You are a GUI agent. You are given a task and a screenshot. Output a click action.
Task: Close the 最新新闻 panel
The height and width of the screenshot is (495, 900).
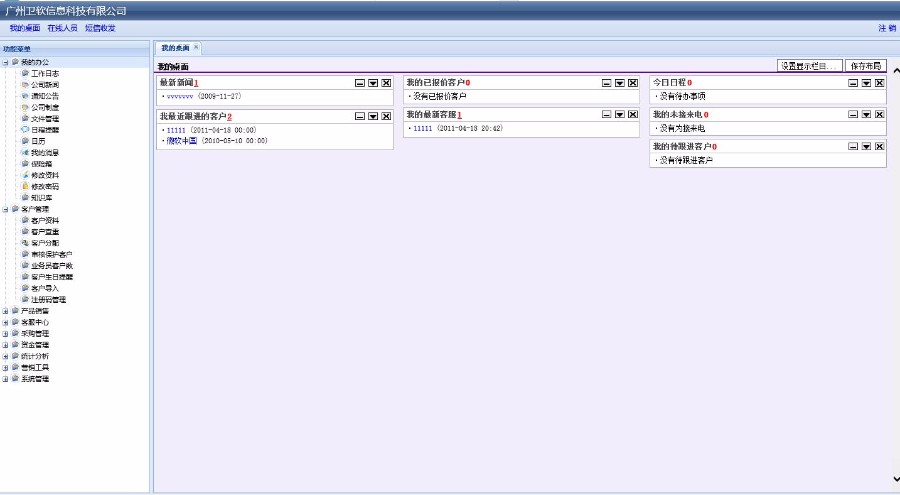coord(386,83)
